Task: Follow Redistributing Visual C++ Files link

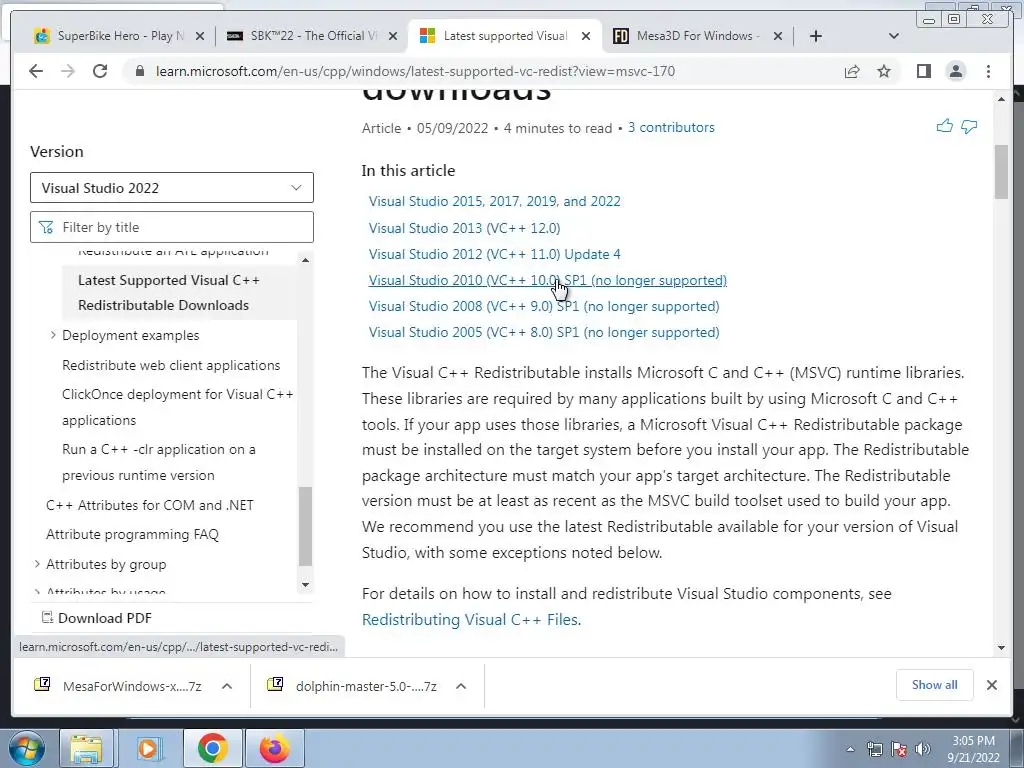Action: (470, 619)
